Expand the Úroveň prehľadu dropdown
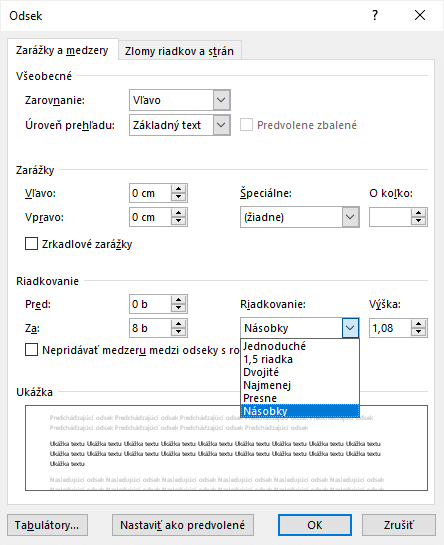This screenshot has width=444, height=545. tap(221, 125)
